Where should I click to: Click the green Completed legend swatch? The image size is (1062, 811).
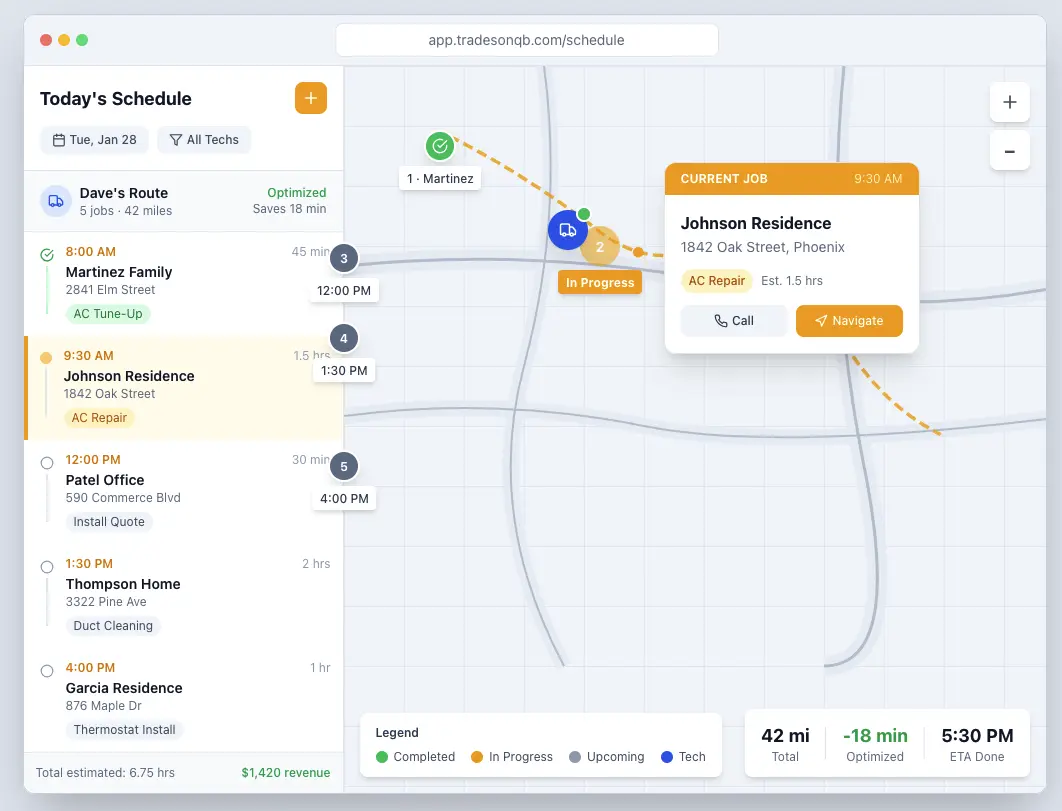tap(381, 757)
